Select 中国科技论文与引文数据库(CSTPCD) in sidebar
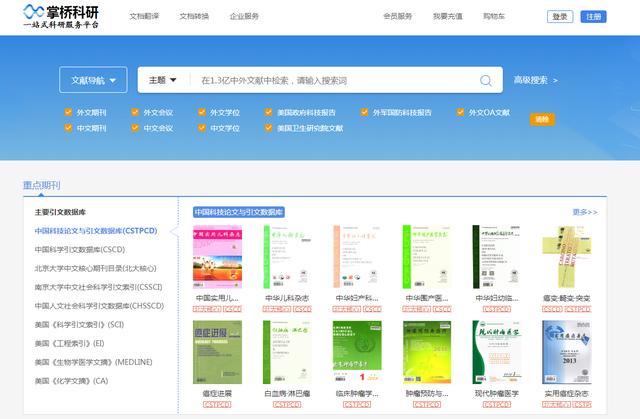The image size is (640, 419). 96,231
